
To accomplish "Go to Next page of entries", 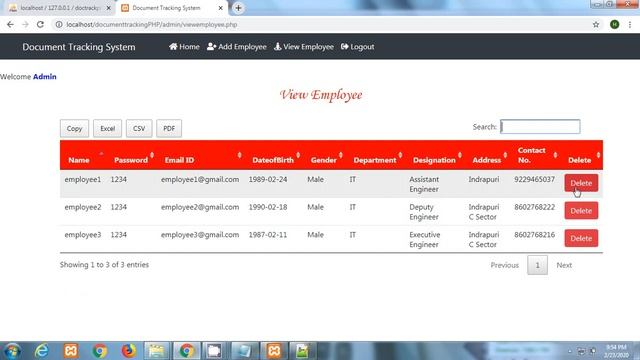I will pyautogui.click(x=564, y=265).
